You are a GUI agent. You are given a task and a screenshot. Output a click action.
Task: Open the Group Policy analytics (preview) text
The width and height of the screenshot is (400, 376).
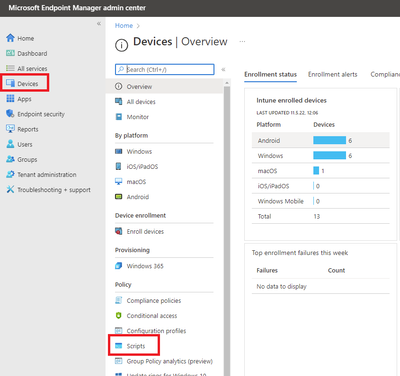point(169,361)
